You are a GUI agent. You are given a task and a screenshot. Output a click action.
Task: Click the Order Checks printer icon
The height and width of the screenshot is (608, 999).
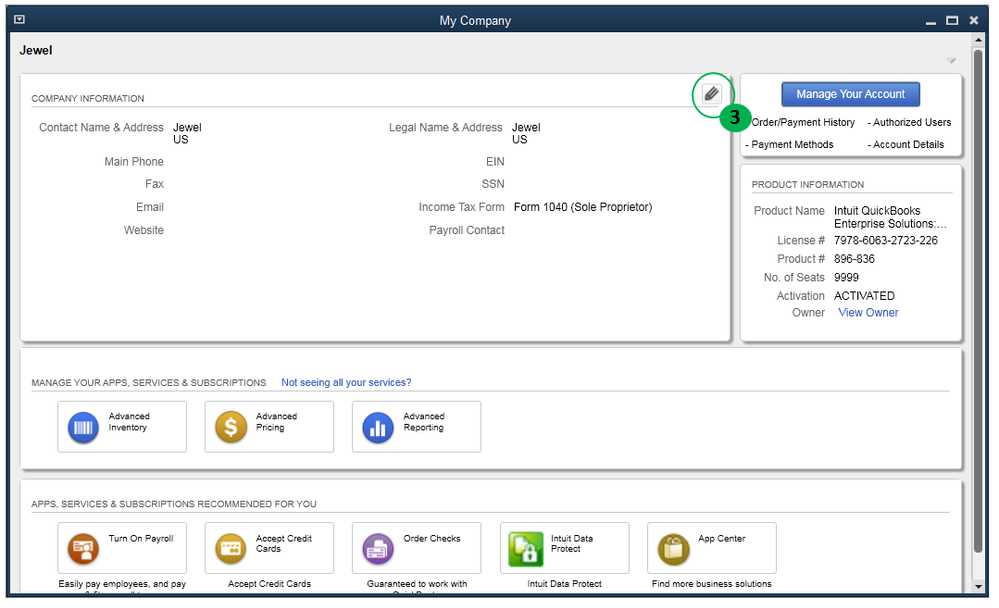[378, 549]
